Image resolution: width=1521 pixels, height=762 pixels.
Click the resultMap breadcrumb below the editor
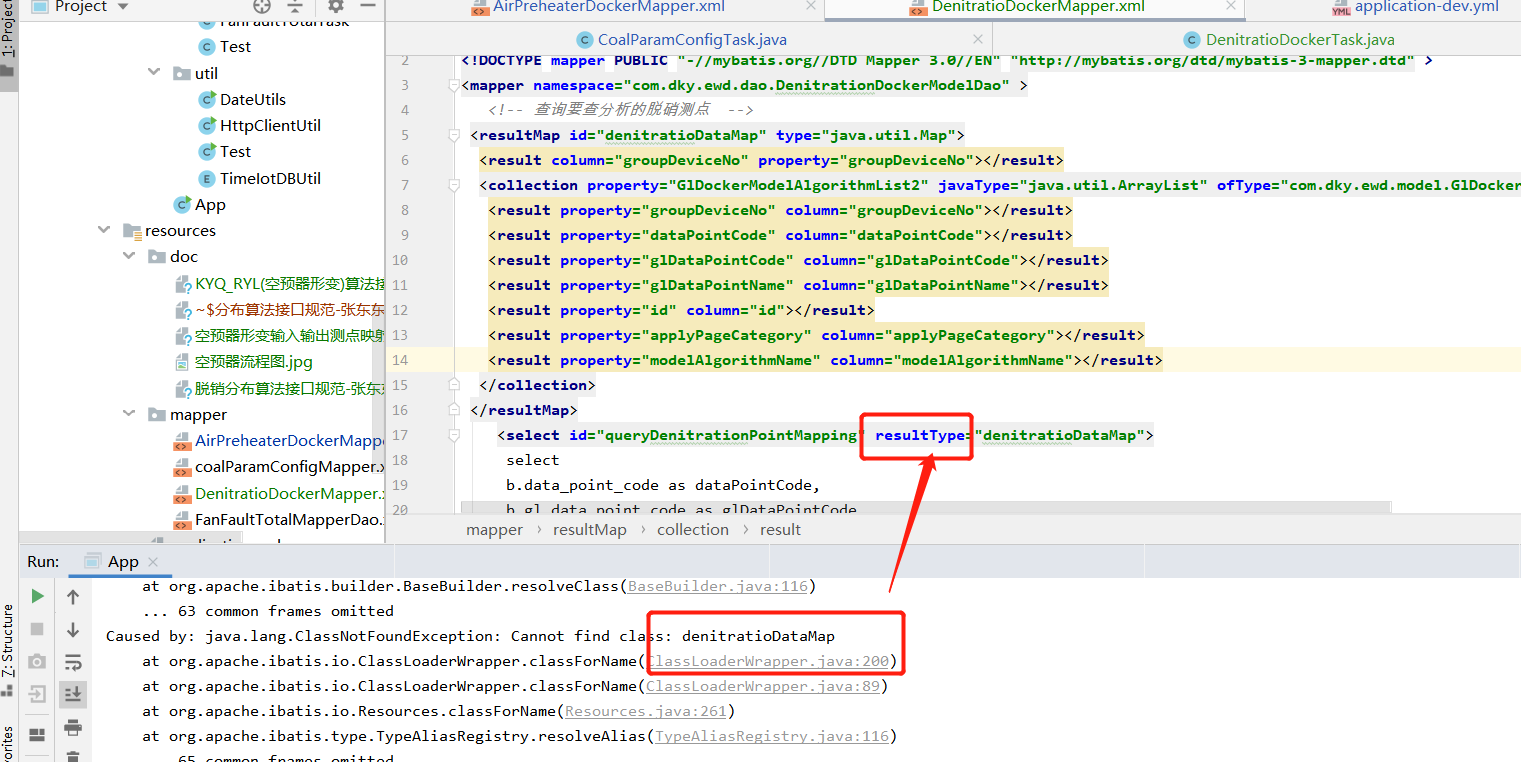pos(589,529)
